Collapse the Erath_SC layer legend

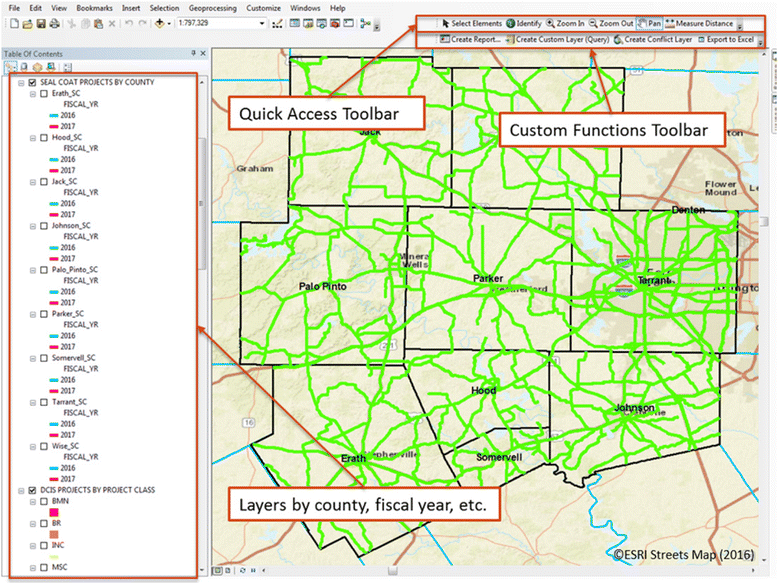coord(33,94)
